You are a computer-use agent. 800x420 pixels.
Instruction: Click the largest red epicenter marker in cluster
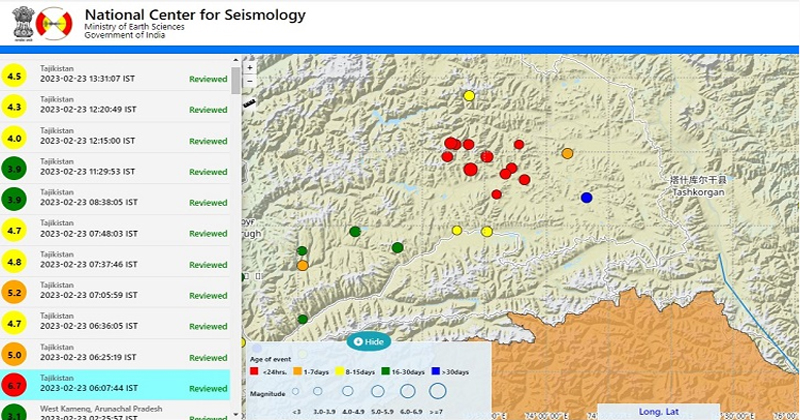pyautogui.click(x=470, y=169)
